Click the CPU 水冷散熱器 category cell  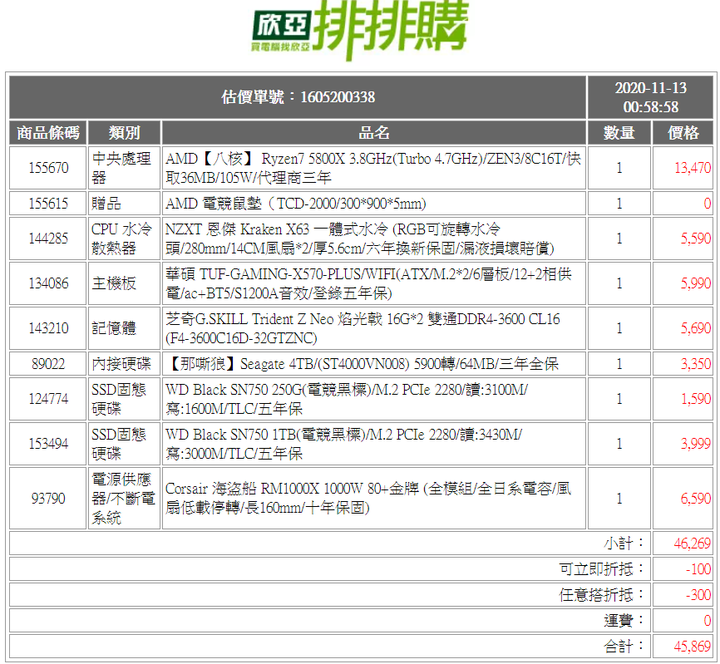pos(124,239)
